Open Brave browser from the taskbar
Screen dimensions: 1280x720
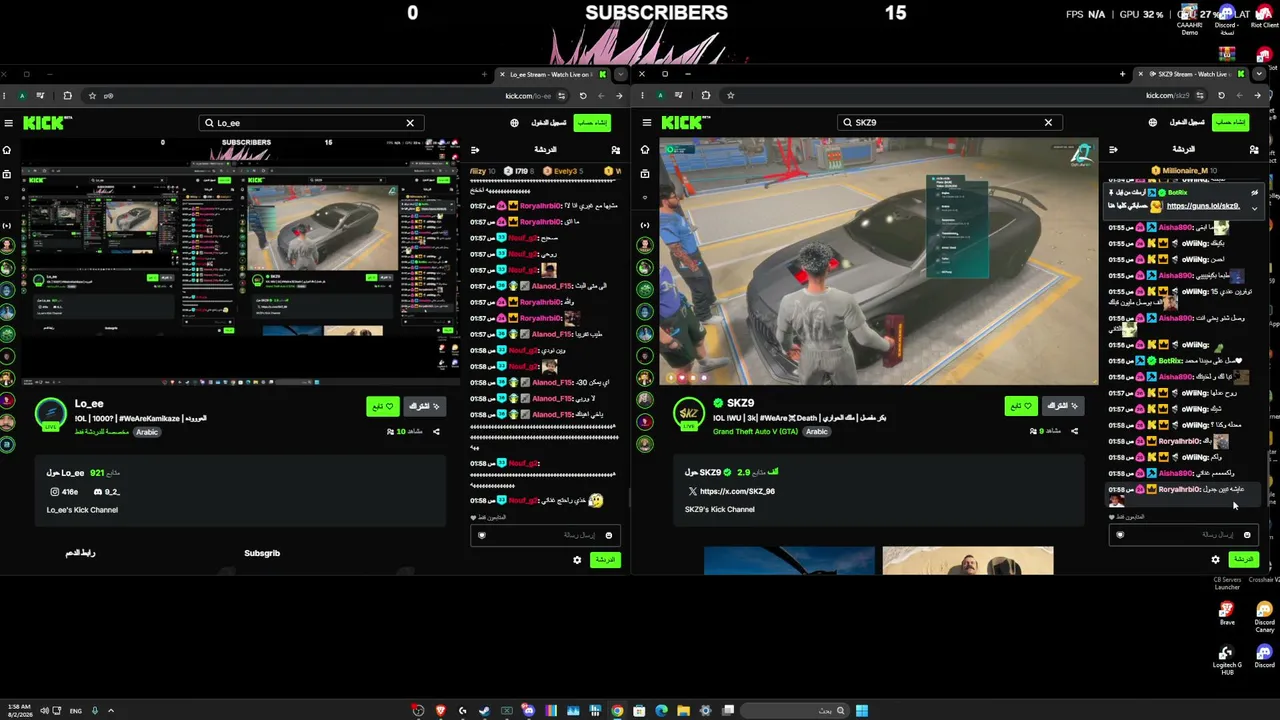441,711
